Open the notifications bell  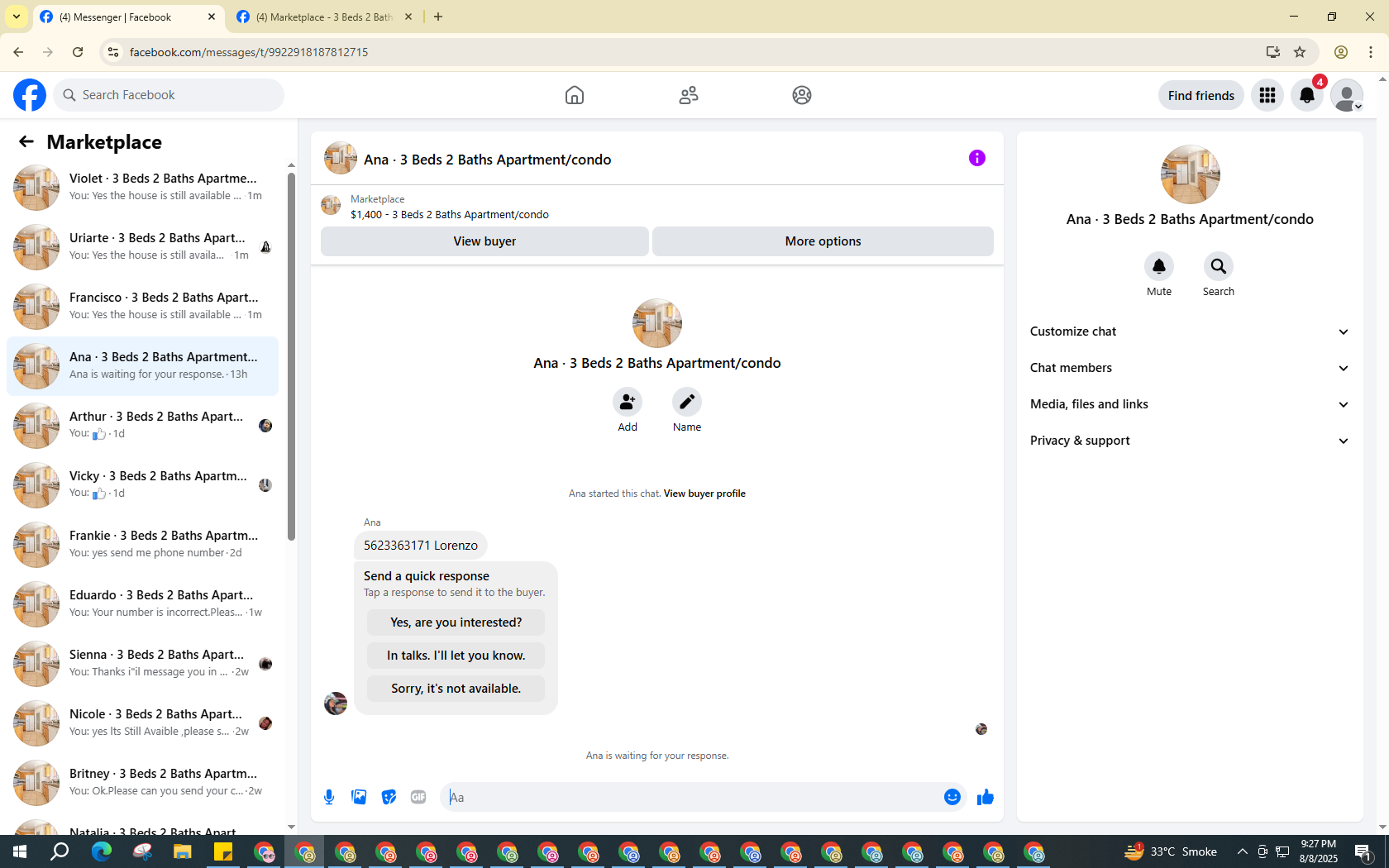pos(1307,95)
